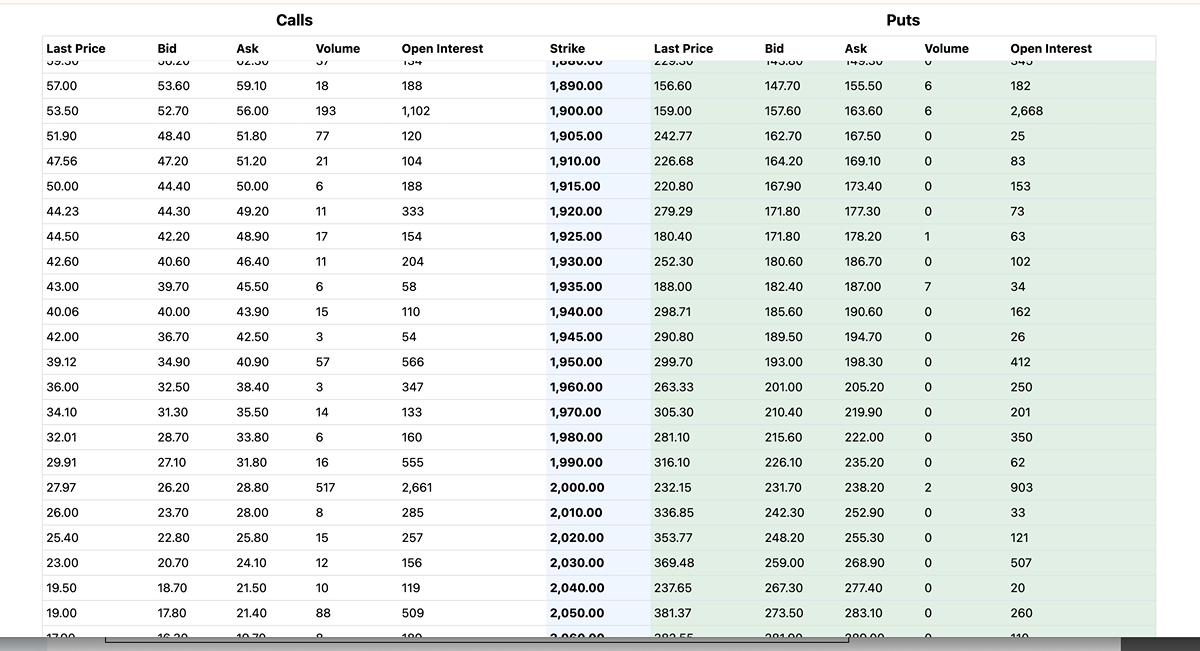Image resolution: width=1200 pixels, height=651 pixels.
Task: Click the Puts Ask column header
Action: (x=856, y=48)
